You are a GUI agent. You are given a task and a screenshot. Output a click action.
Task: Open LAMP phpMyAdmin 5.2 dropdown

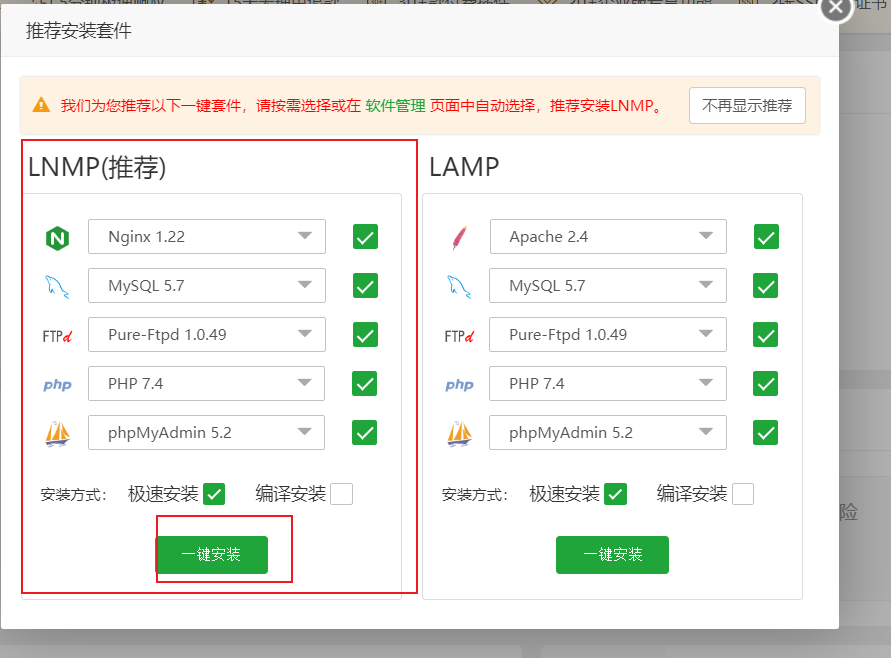coord(608,432)
